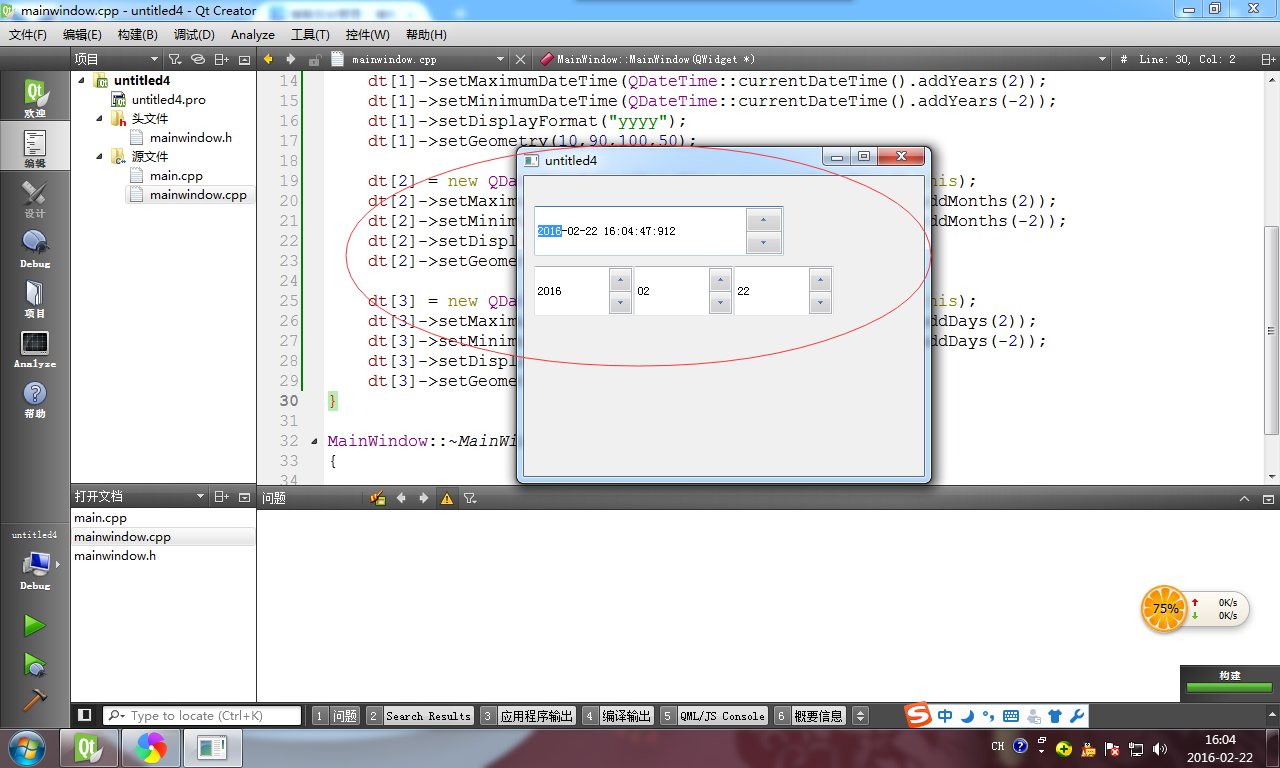Open the 编辑 (Edit) mode
The image size is (1280, 768).
coord(35,148)
